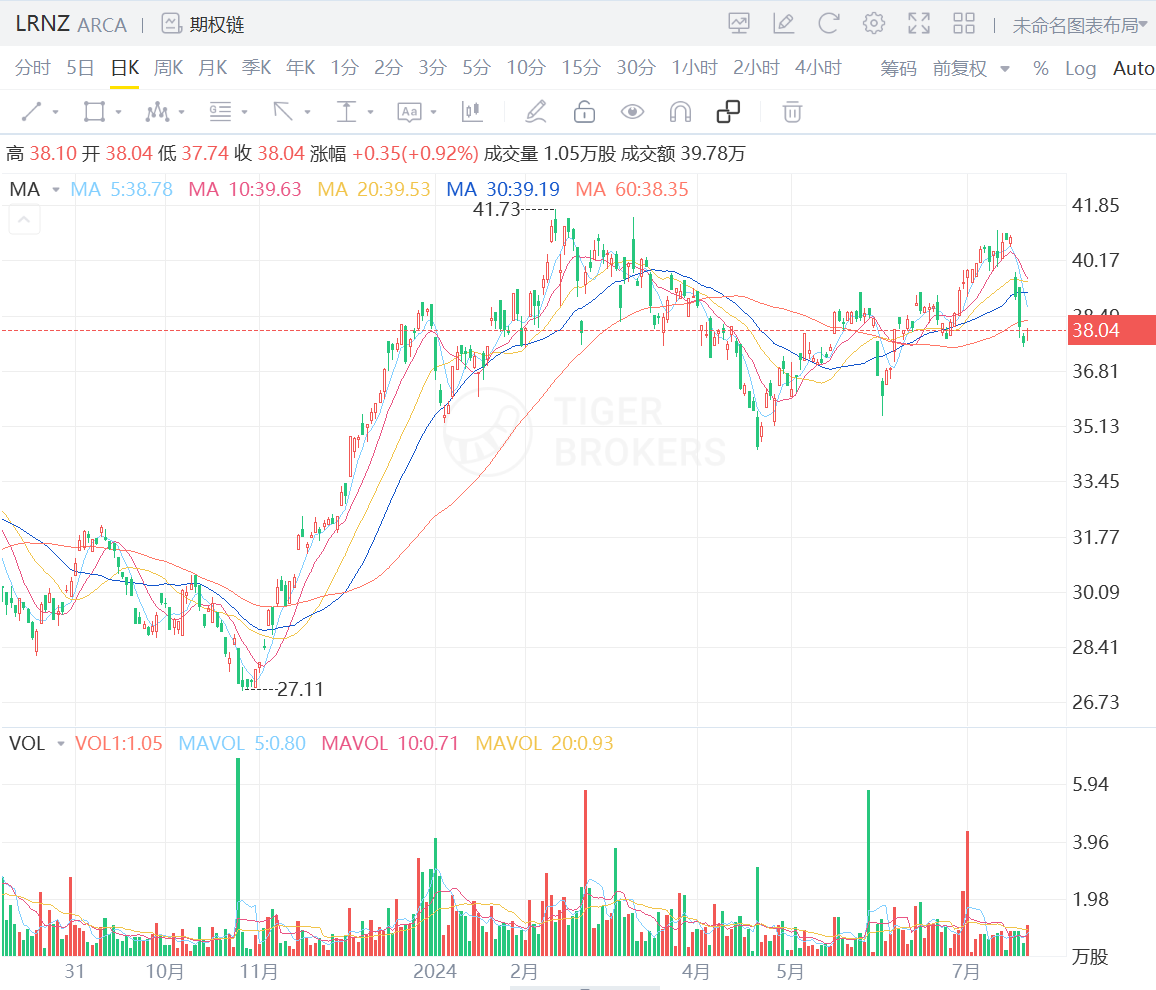This screenshot has height=990, width=1156.
Task: Expand Fibonacci tool options arrow
Action: [x=244, y=113]
